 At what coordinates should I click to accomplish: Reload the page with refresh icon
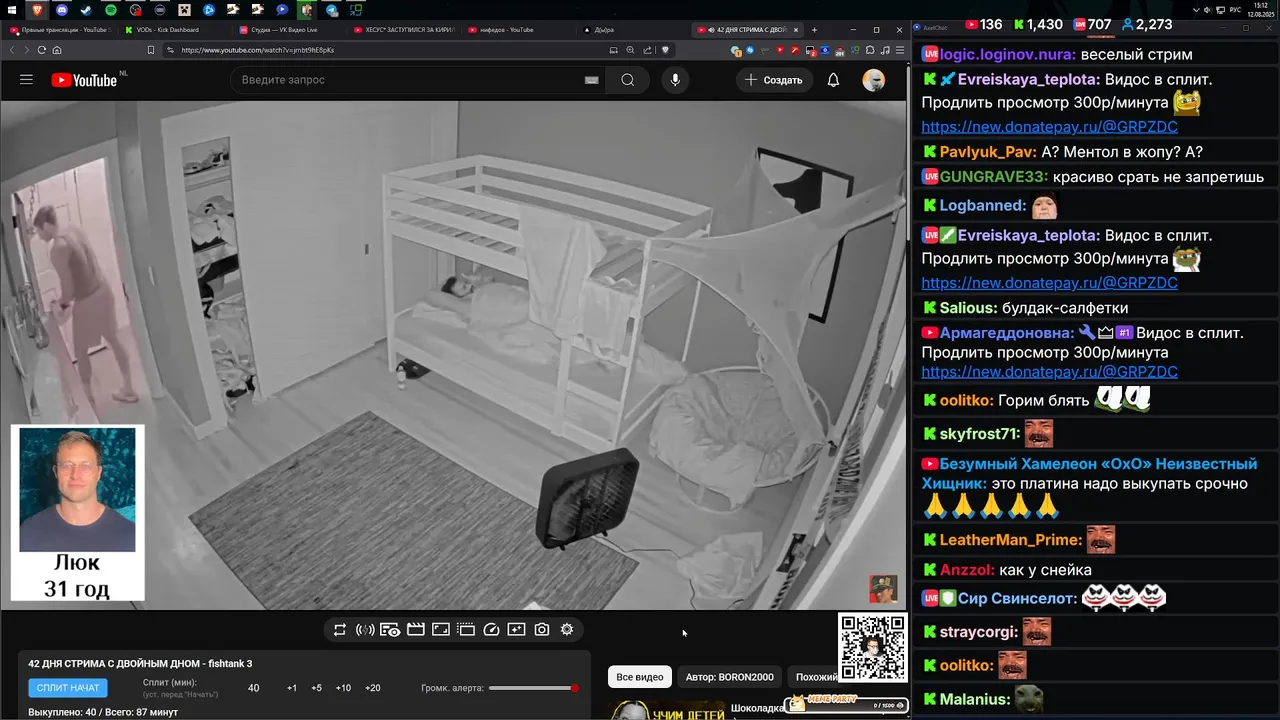point(42,50)
